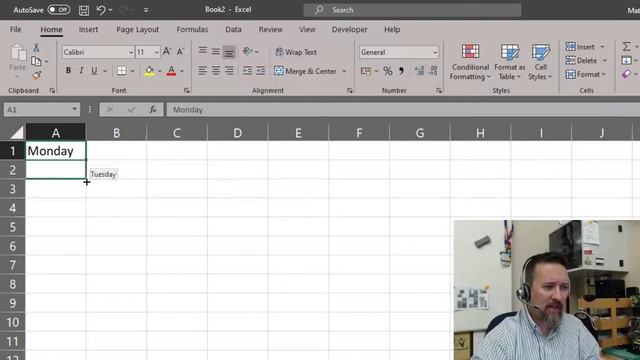
Task: Click the Copy icon
Action: point(36,61)
